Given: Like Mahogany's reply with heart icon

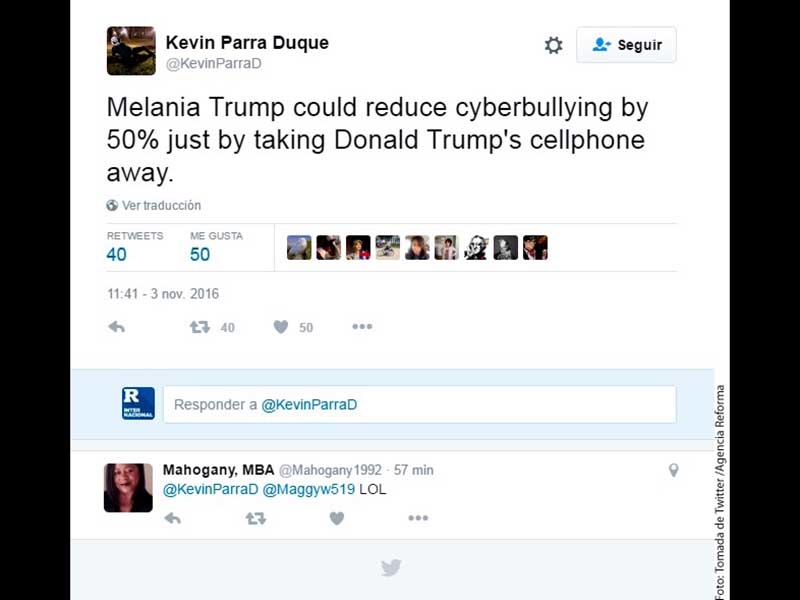Looking at the screenshot, I should coord(337,518).
